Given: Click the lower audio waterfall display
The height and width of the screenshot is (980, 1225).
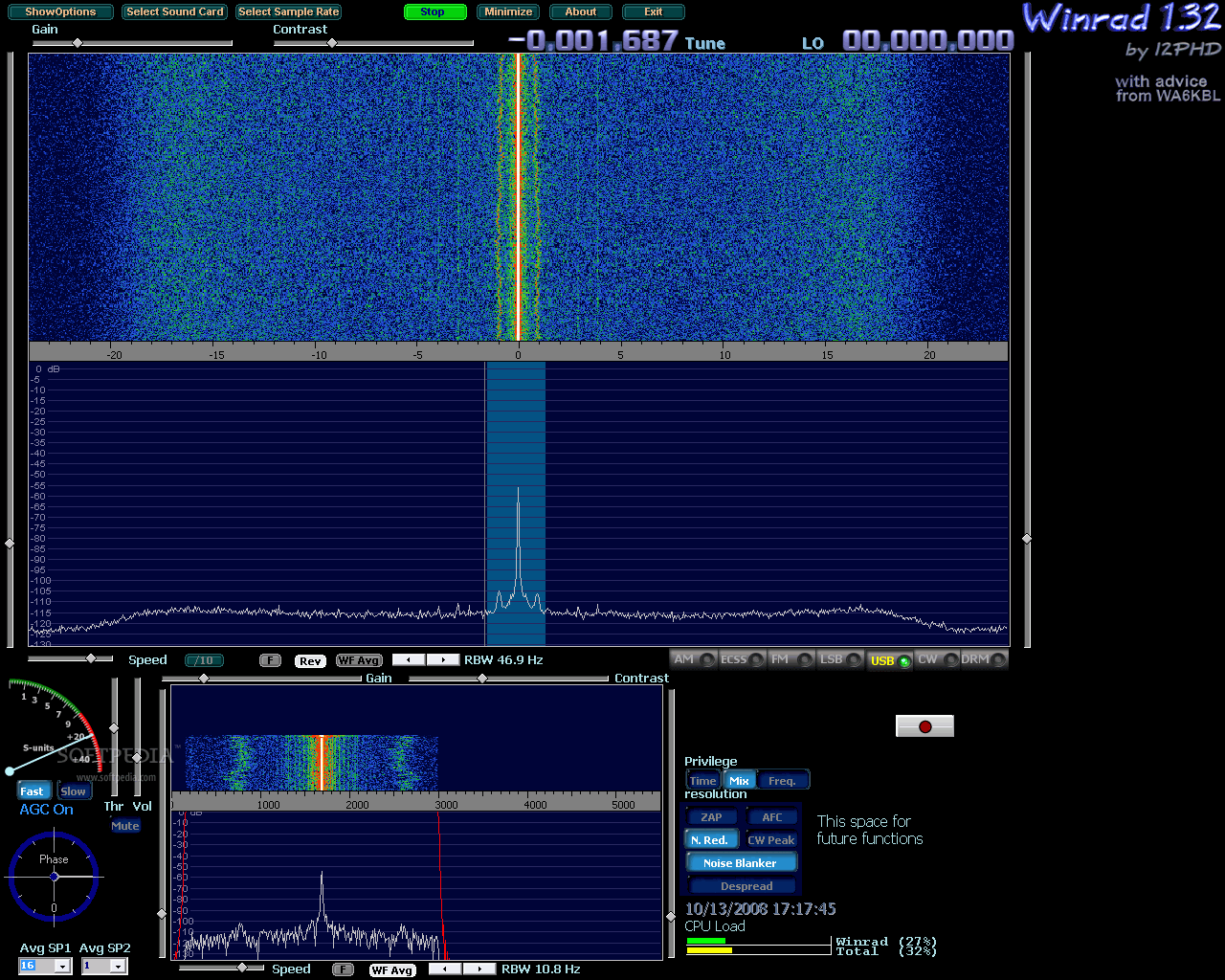Looking at the screenshot, I should click(416, 739).
